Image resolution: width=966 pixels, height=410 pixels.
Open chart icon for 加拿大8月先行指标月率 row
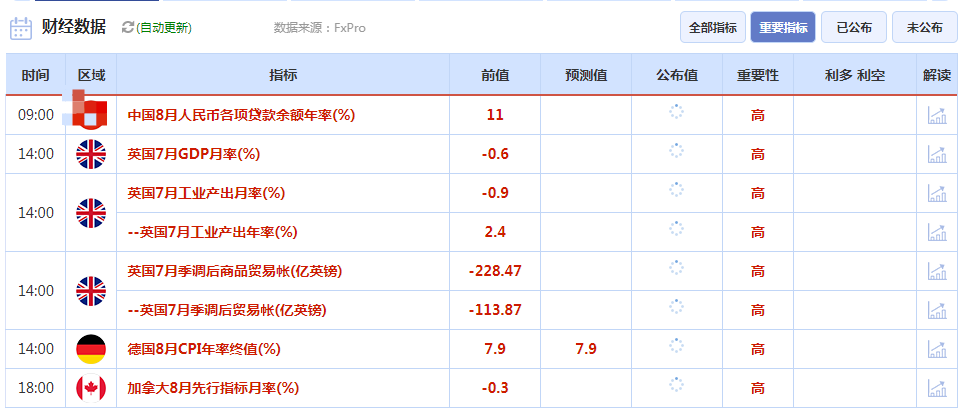click(x=937, y=388)
